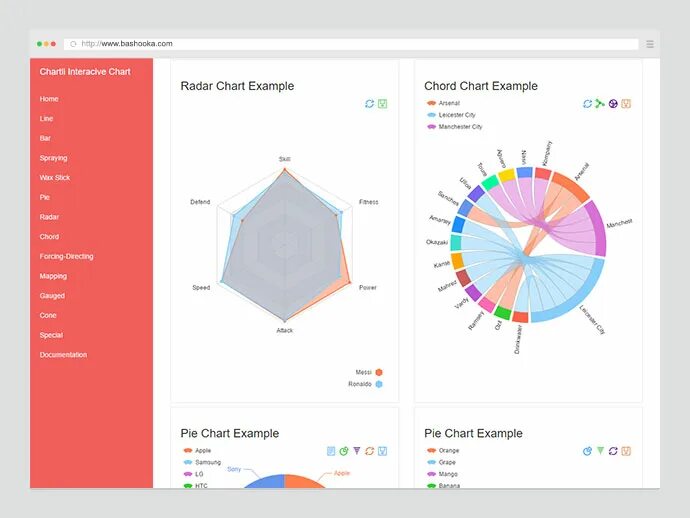This screenshot has height=518, width=690.
Task: Click the purple Manchester arc segment
Action: (598, 227)
